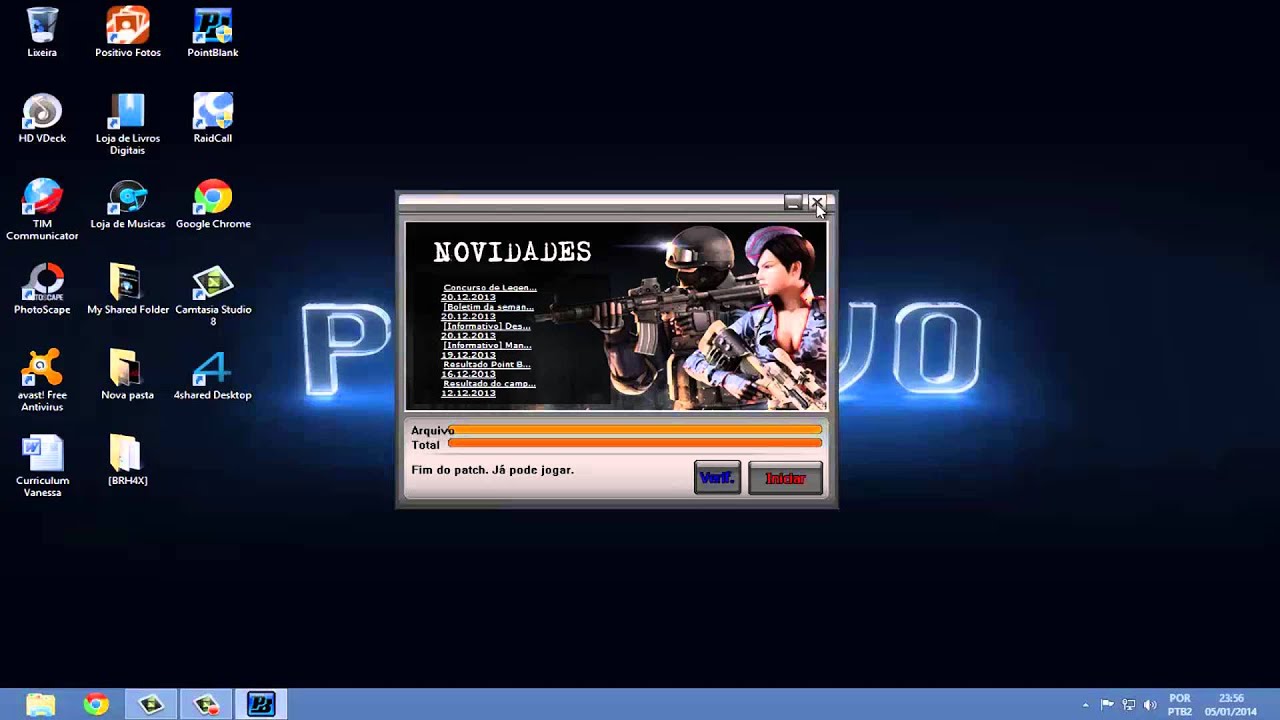Open network status tray icon
Viewport: 1280px width, 720px height.
1129,705
